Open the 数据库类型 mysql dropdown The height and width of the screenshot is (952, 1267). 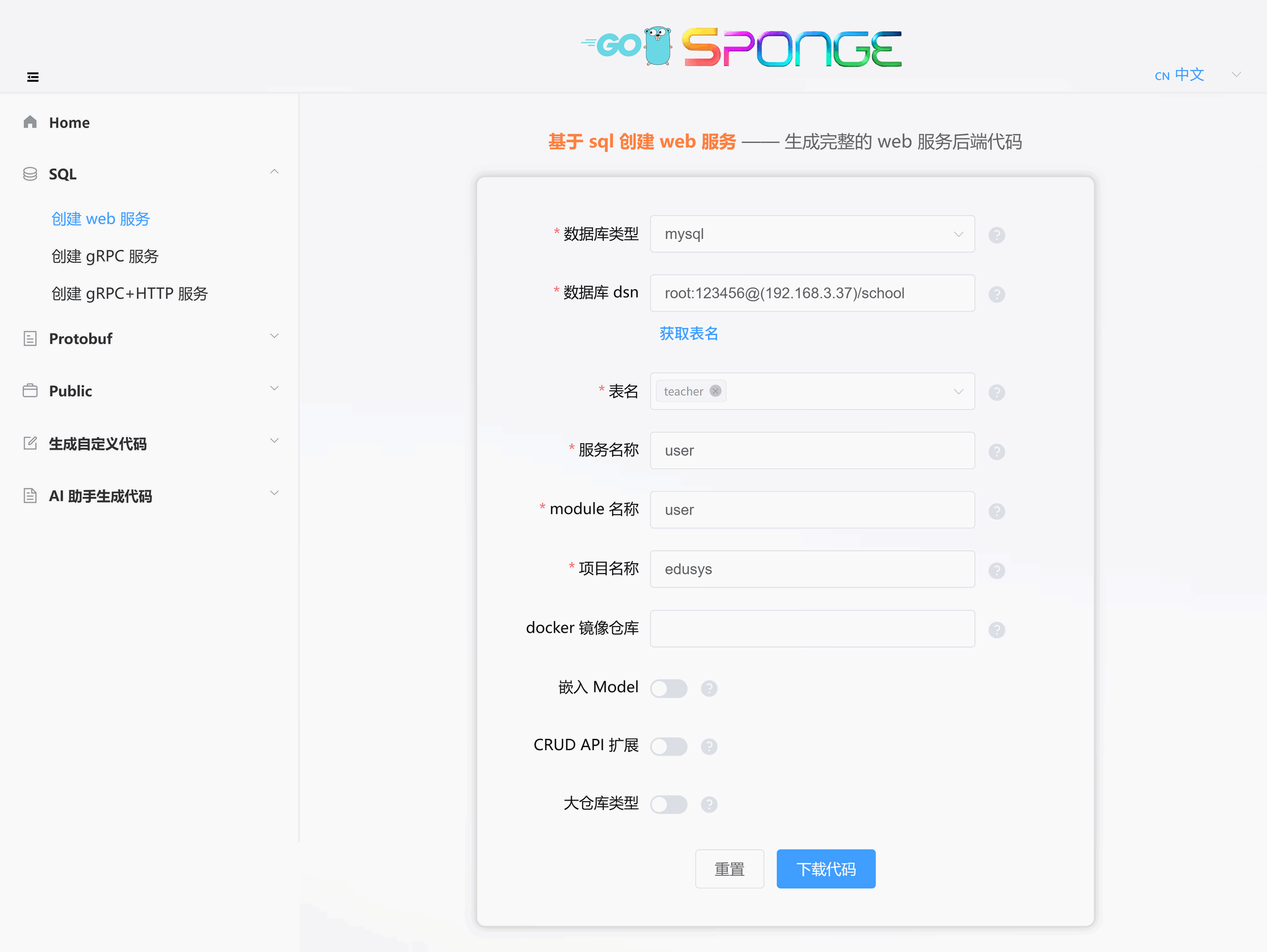click(812, 234)
